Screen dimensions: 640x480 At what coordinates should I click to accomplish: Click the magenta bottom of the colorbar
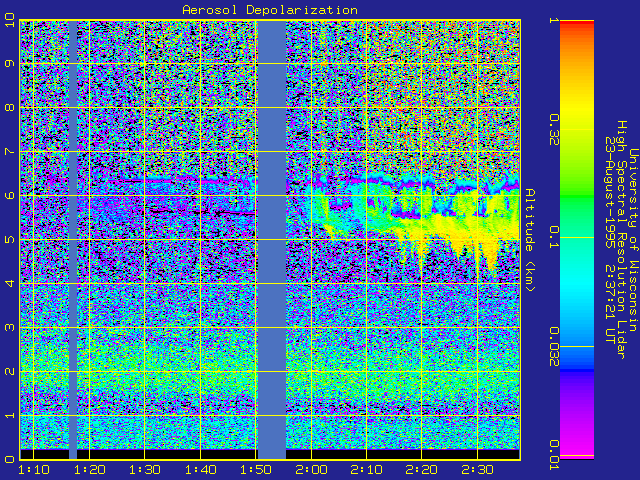click(577, 445)
